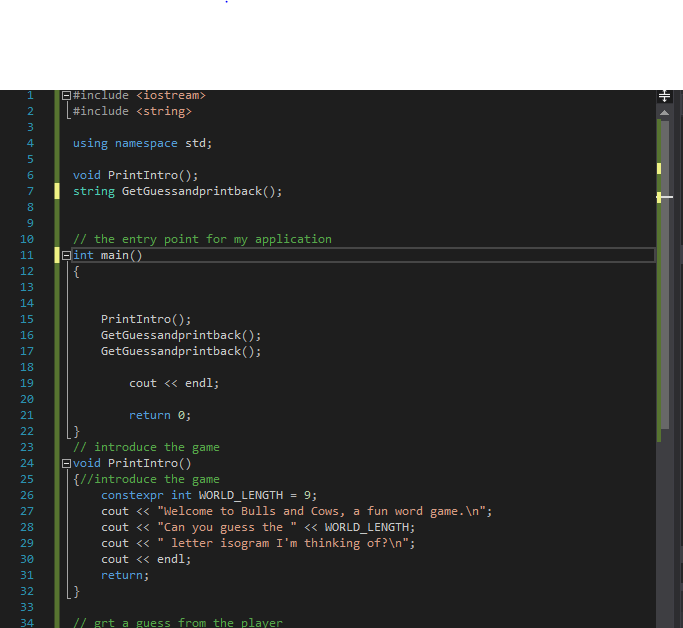The image size is (683, 628).
Task: Click "string GetGuessandprintback();" declaration on line 7
Action: [x=177, y=191]
